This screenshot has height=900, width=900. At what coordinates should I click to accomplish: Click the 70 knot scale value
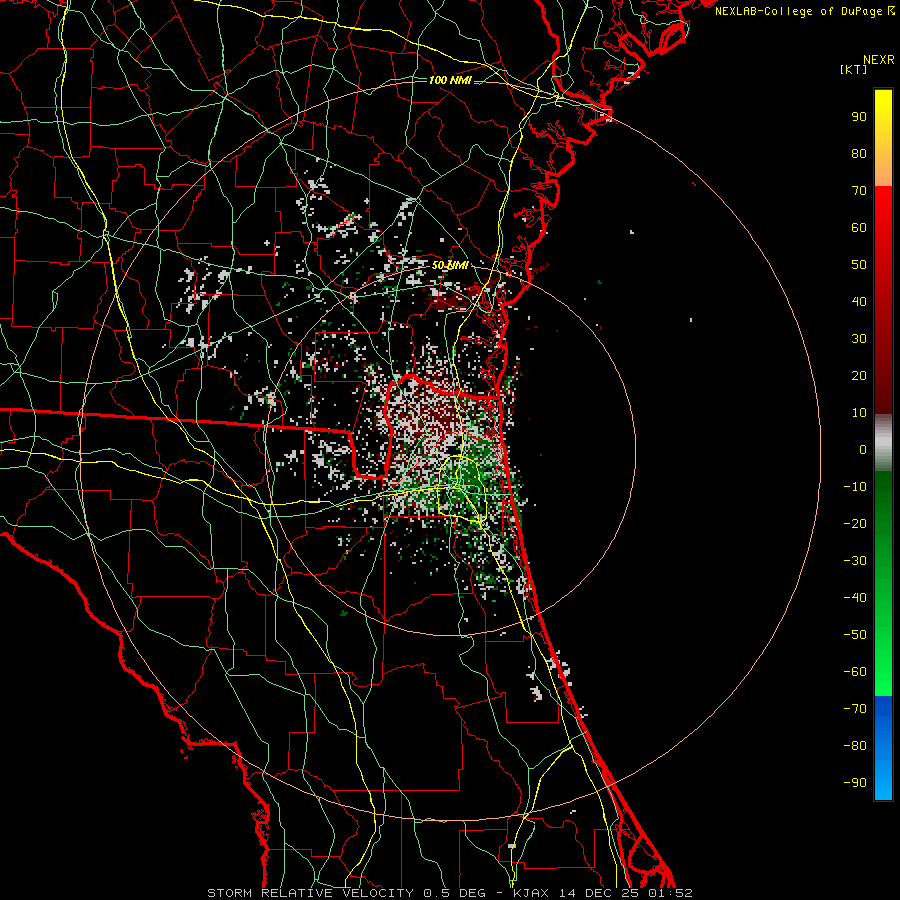coord(859,191)
